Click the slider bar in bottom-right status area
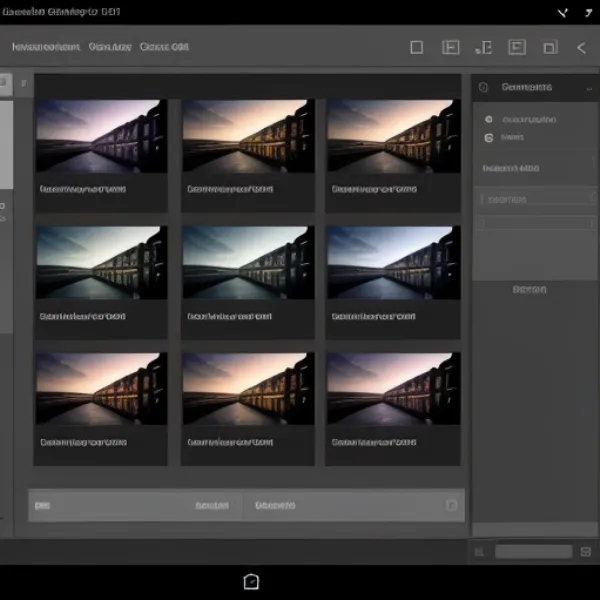600x600 pixels. pos(534,552)
